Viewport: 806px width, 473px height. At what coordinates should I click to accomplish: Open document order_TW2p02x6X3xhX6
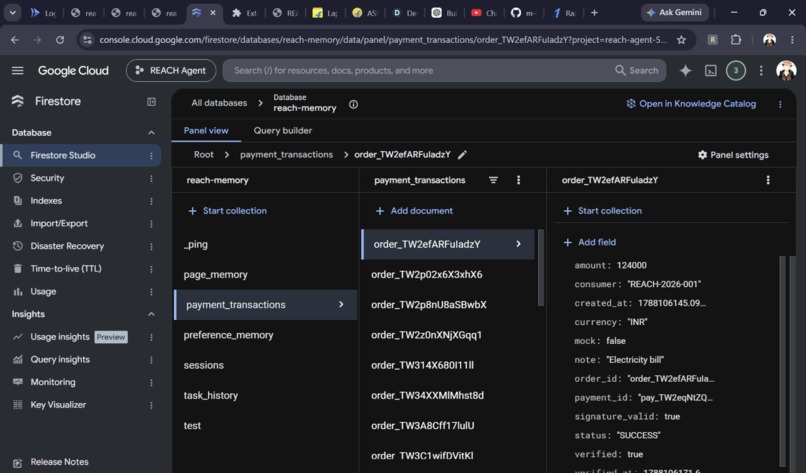click(427, 274)
